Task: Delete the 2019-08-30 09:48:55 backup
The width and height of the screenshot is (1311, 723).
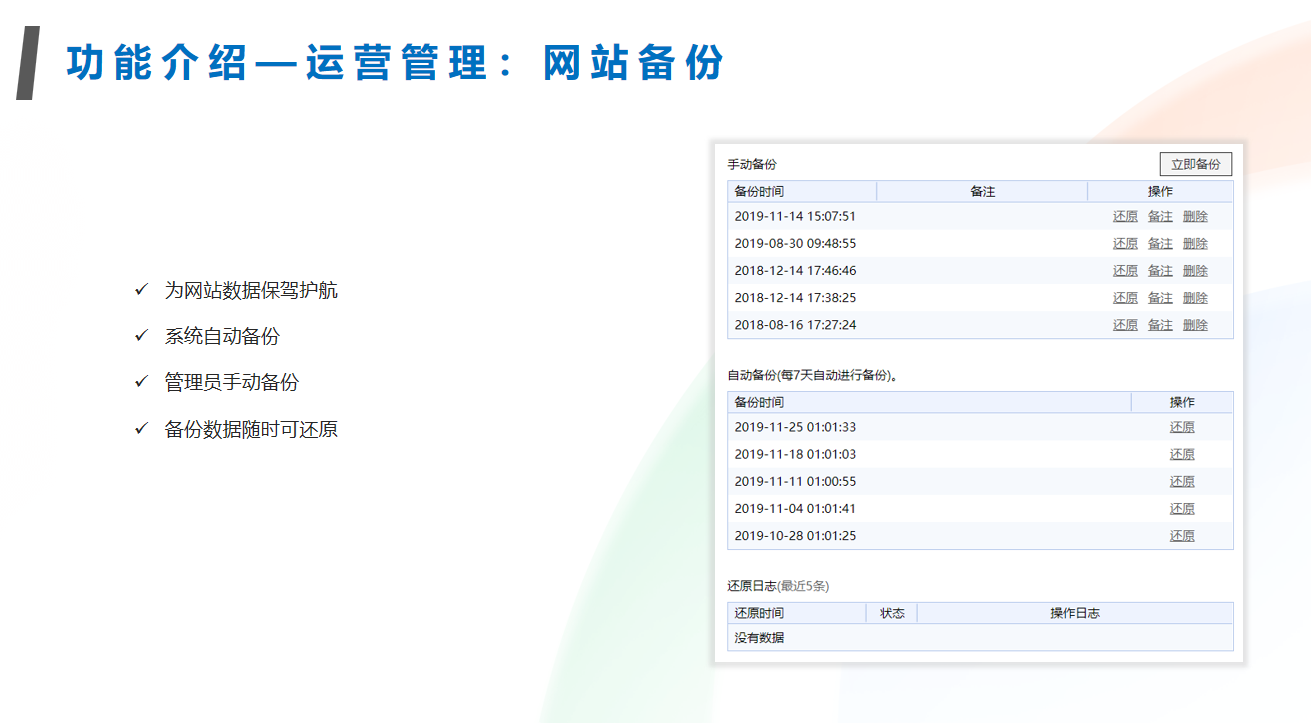Action: (x=1195, y=244)
